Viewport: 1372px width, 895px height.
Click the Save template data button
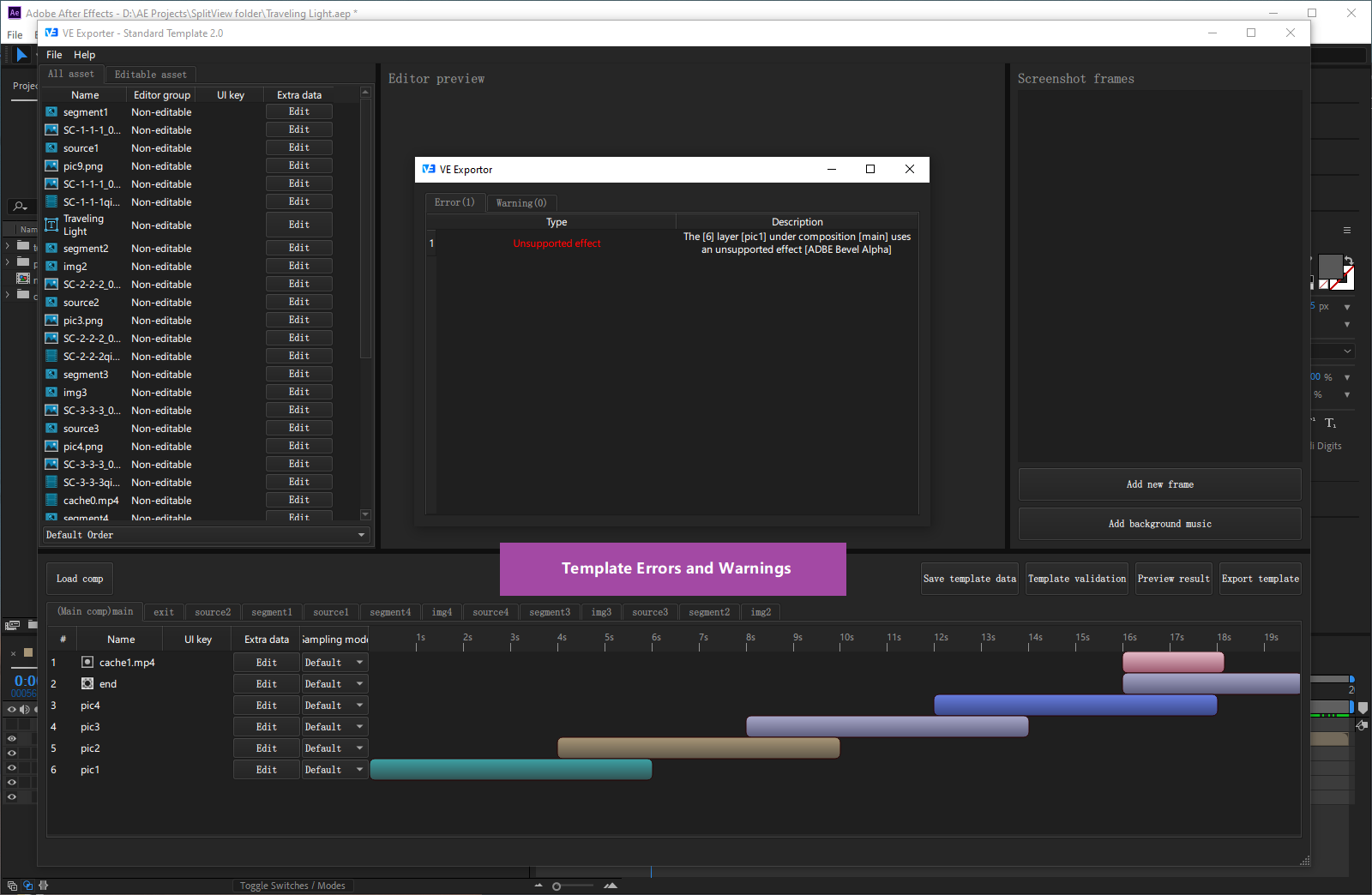click(x=970, y=579)
